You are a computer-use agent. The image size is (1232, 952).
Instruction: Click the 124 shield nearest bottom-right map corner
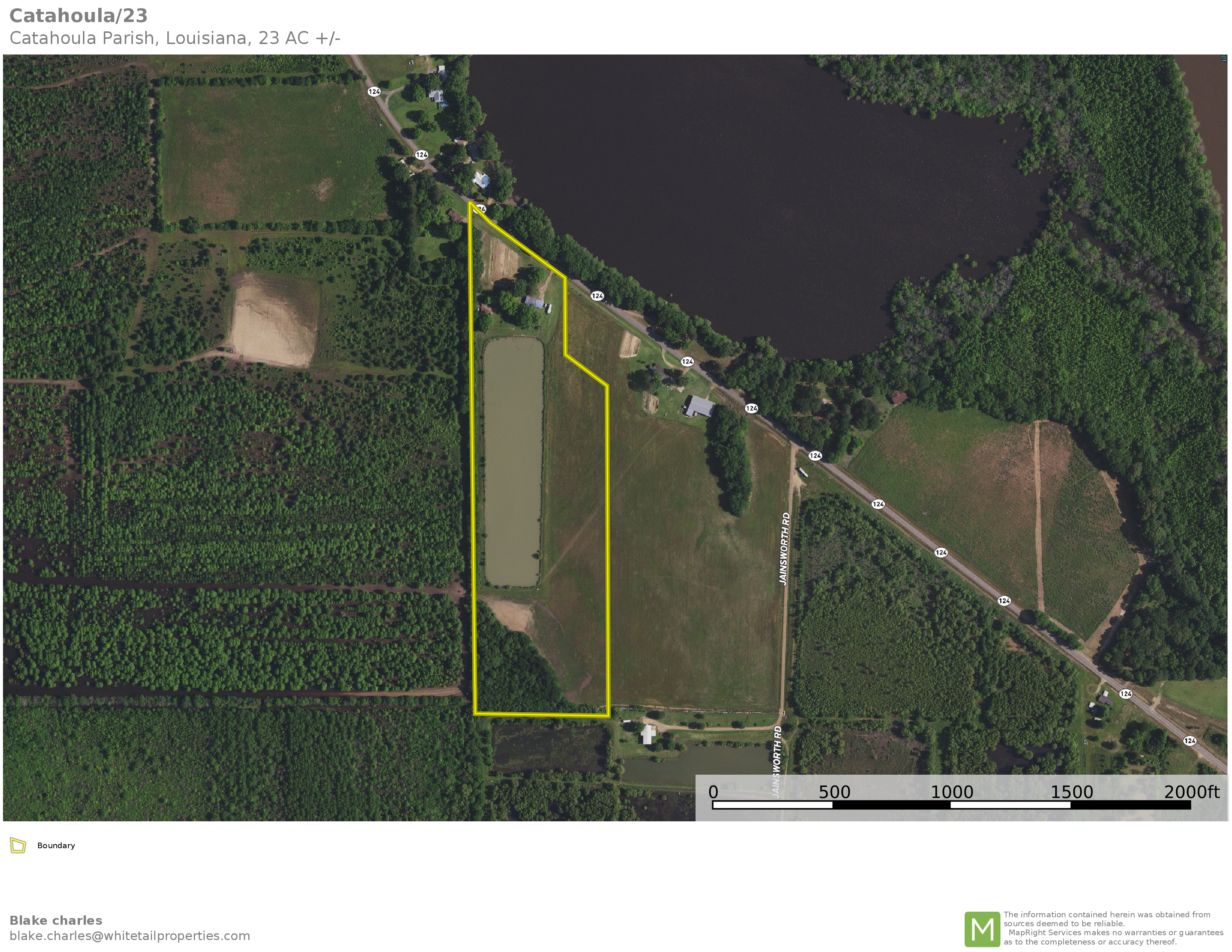[1190, 741]
